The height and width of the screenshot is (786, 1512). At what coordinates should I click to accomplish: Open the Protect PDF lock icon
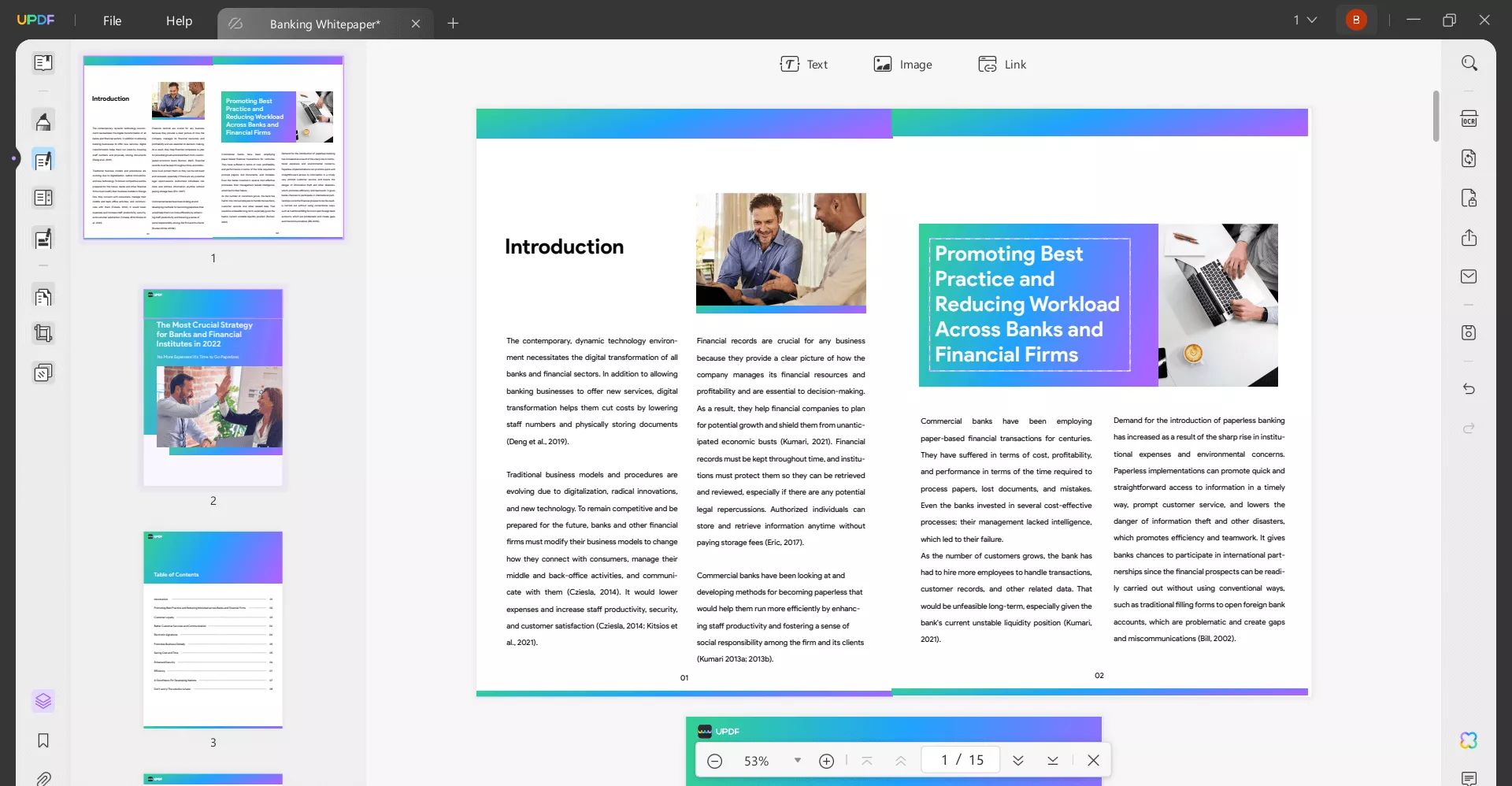coord(1469,198)
